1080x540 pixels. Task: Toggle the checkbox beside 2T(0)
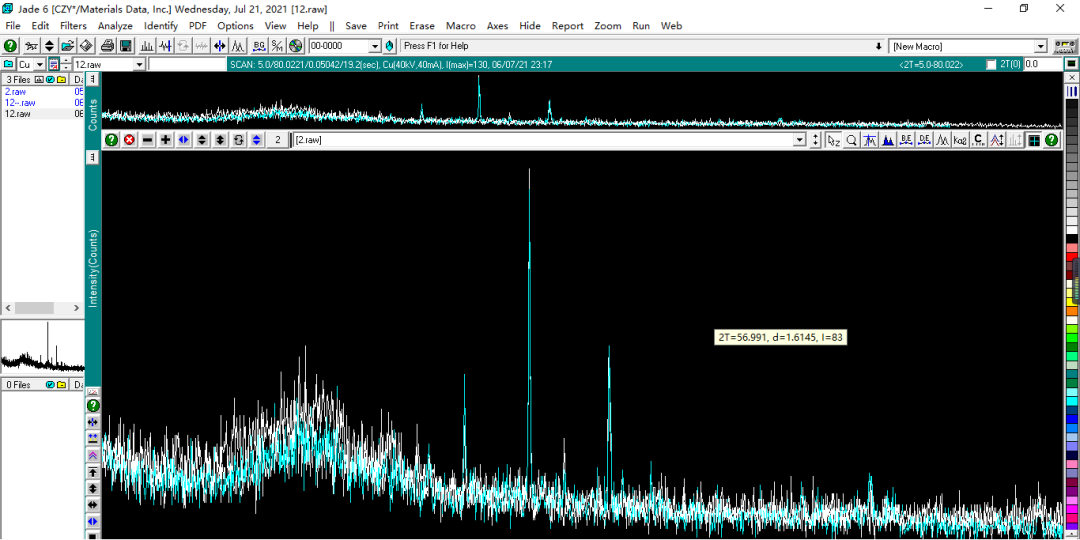click(x=991, y=64)
